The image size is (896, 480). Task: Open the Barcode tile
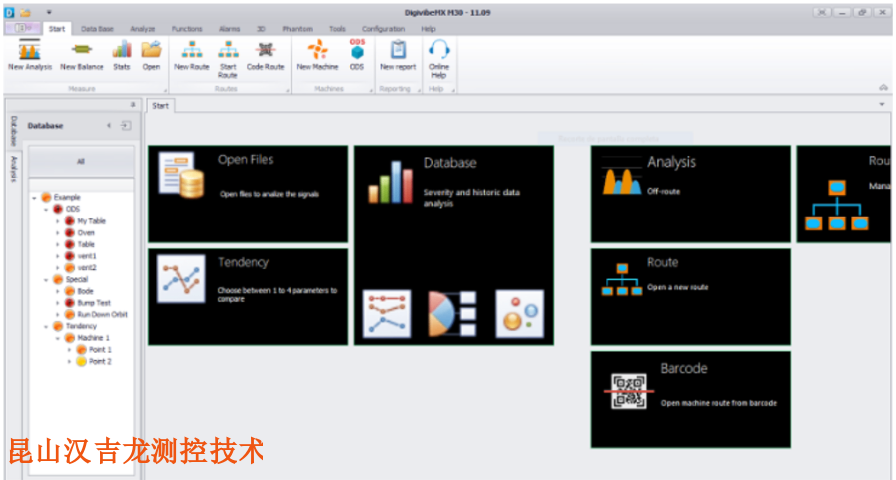(x=690, y=398)
